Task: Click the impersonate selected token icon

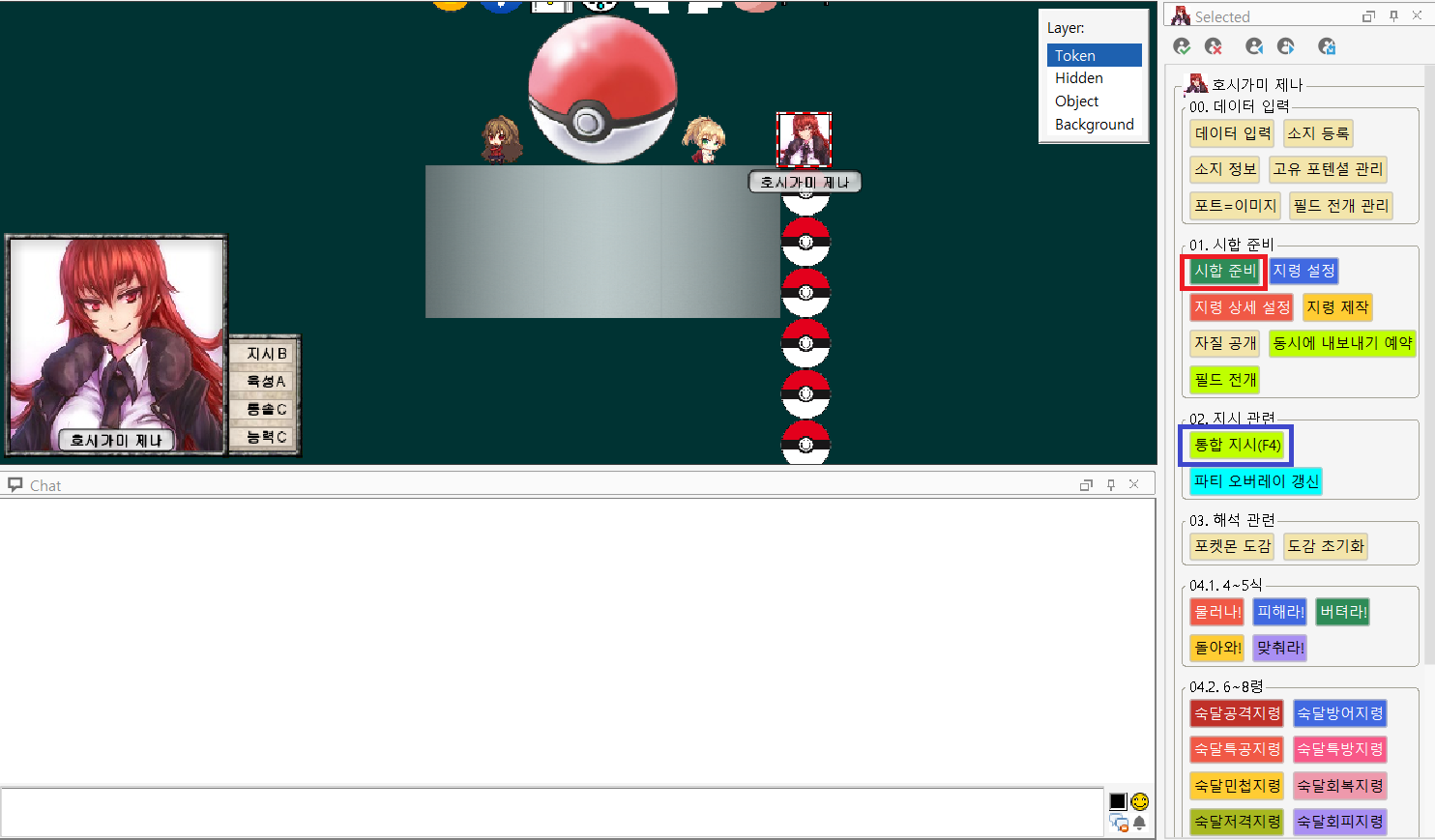Action: pos(1182,46)
